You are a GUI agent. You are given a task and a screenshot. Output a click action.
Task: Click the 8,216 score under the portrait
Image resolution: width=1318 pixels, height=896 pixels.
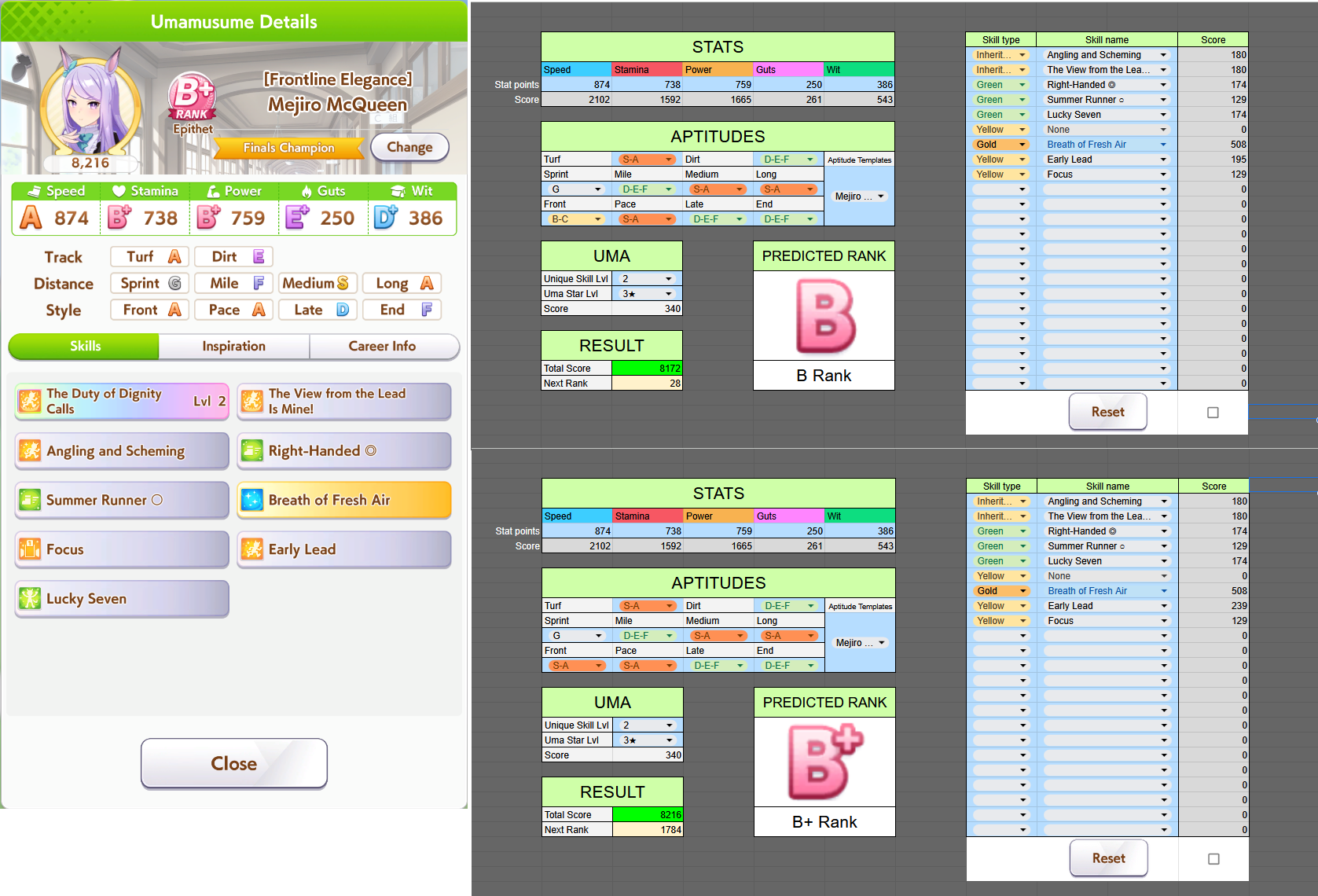90,163
